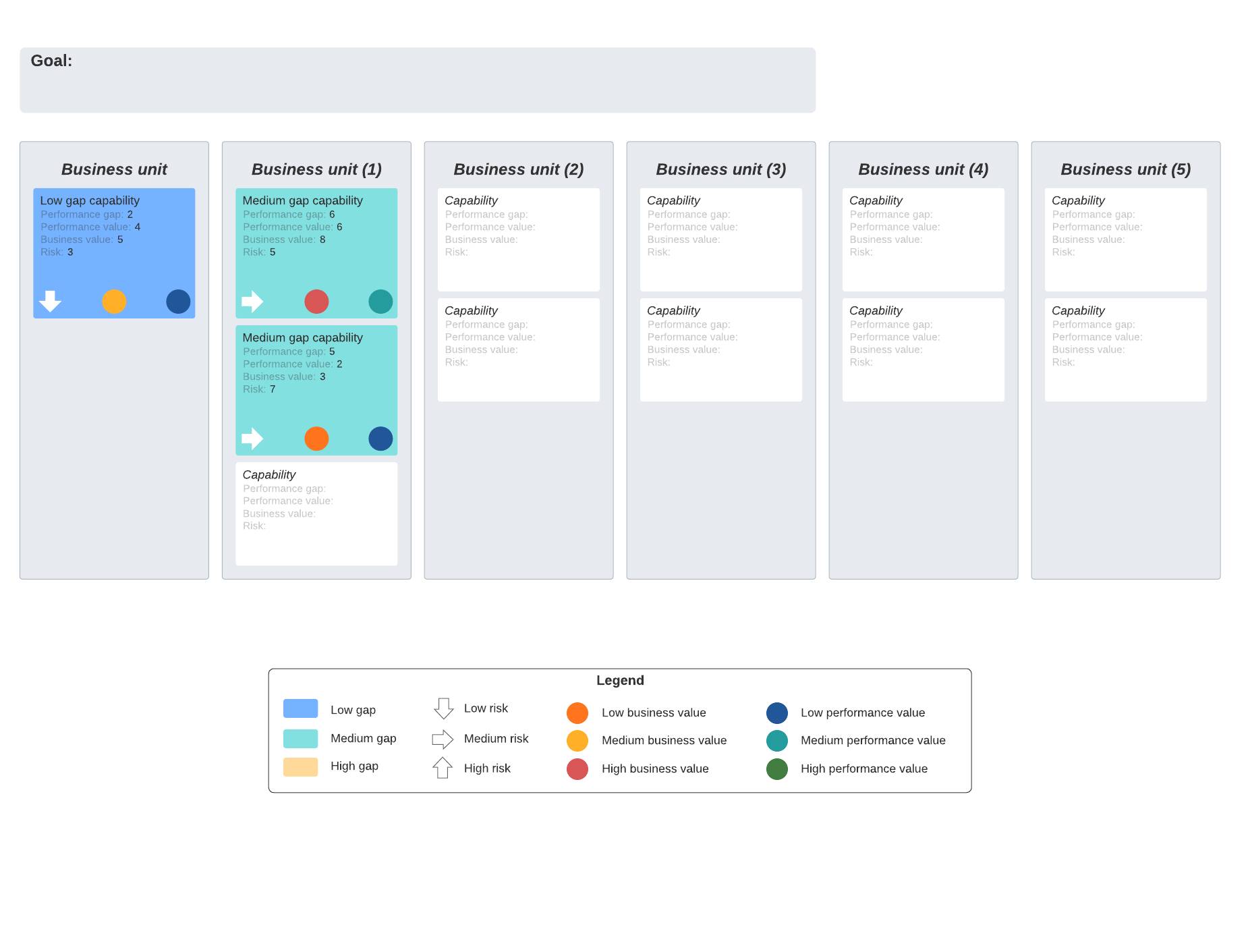Select the teal circle in the top Medium gap card
This screenshot has height=952, width=1248.
point(380,302)
